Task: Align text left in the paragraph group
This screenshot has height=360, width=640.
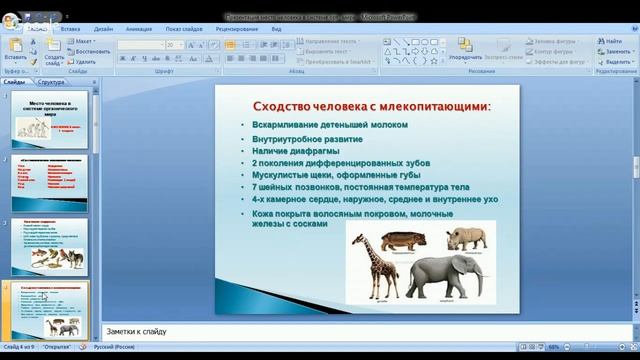Action: 230,59
